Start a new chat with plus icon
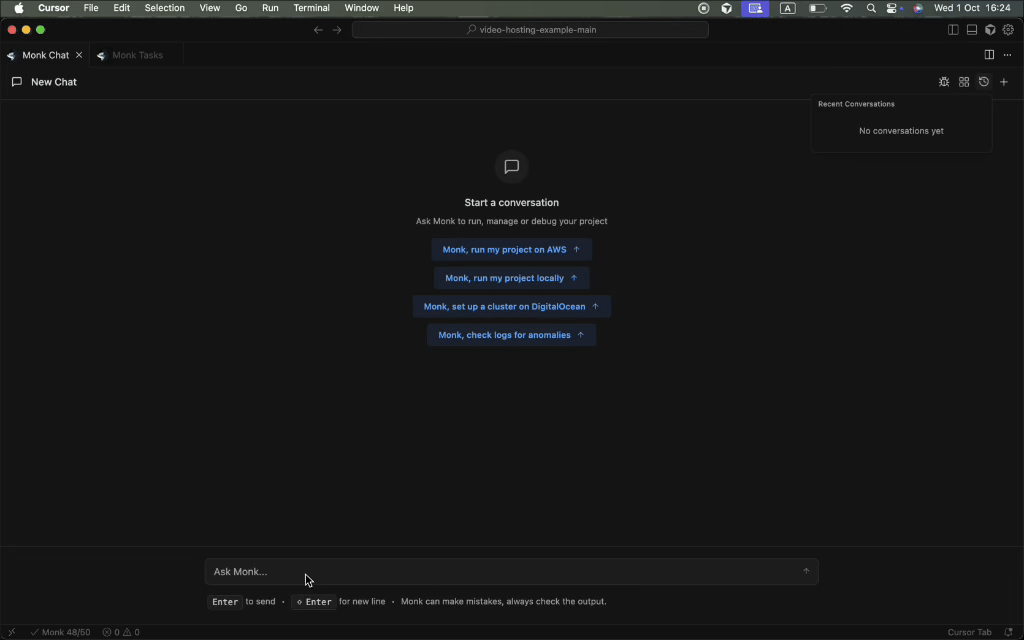The height and width of the screenshot is (640, 1024). click(x=1004, y=82)
